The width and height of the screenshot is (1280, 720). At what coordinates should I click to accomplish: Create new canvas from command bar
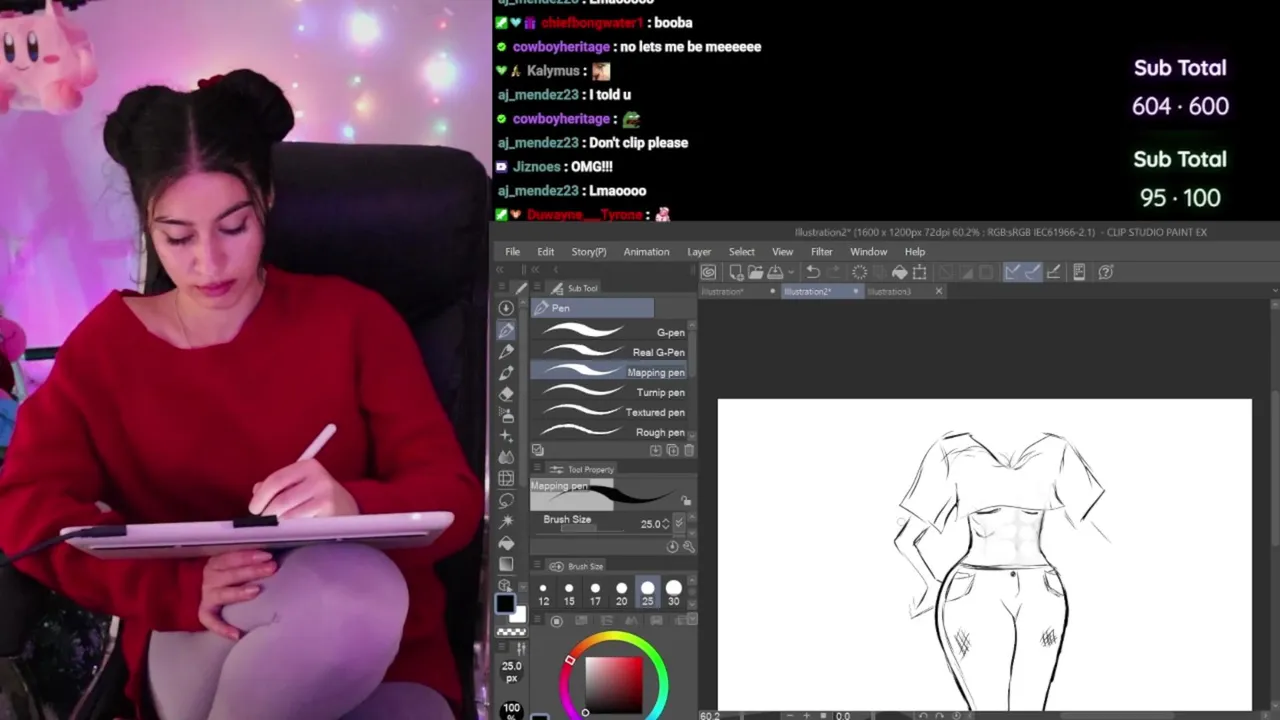[x=736, y=272]
